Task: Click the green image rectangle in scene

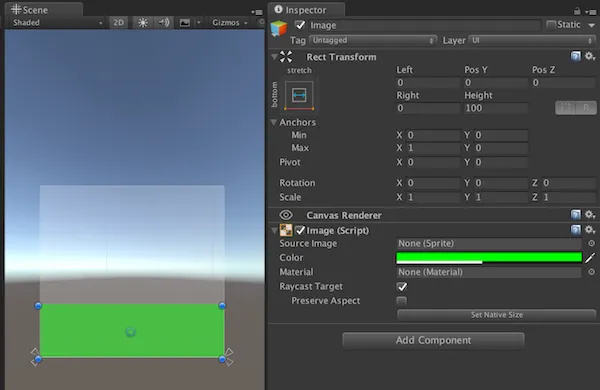Action: coord(132,331)
